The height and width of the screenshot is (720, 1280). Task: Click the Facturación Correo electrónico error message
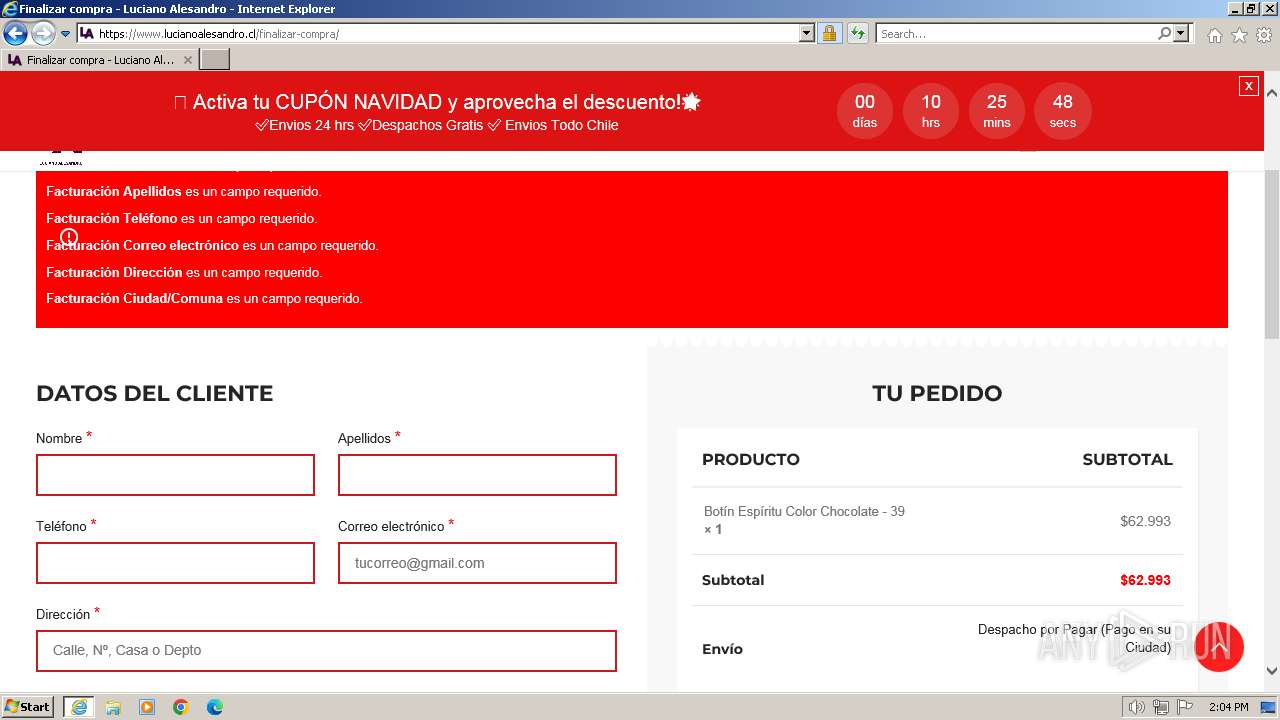212,245
